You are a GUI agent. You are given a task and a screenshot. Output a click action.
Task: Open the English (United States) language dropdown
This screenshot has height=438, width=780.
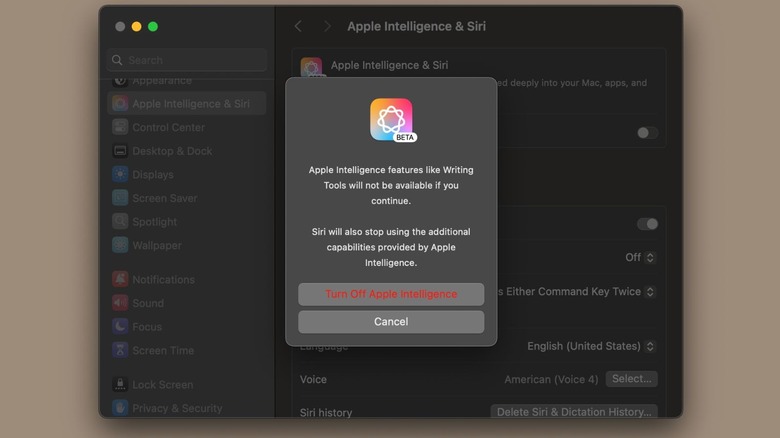coord(591,346)
